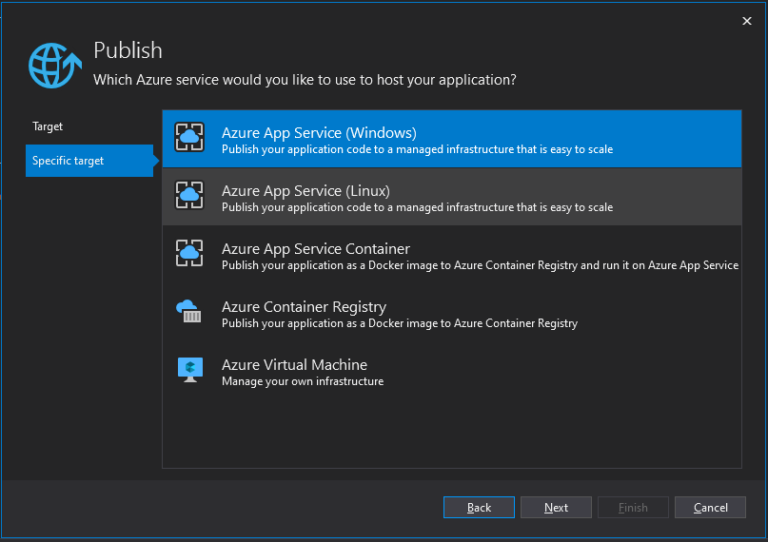This screenshot has width=768, height=542.
Task: Click the Azure Container Registry icon
Action: coord(189,311)
